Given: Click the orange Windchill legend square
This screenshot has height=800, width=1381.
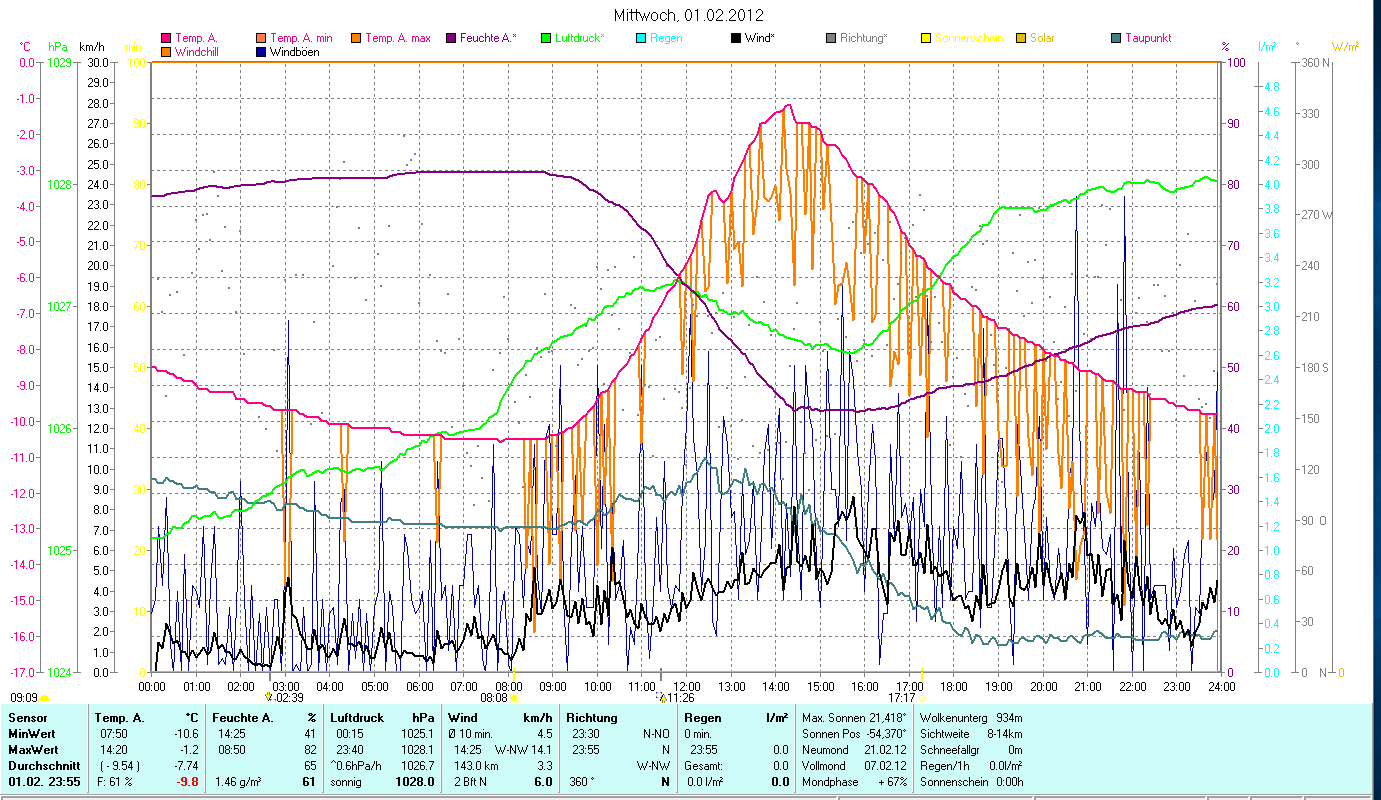Looking at the screenshot, I should tap(166, 52).
